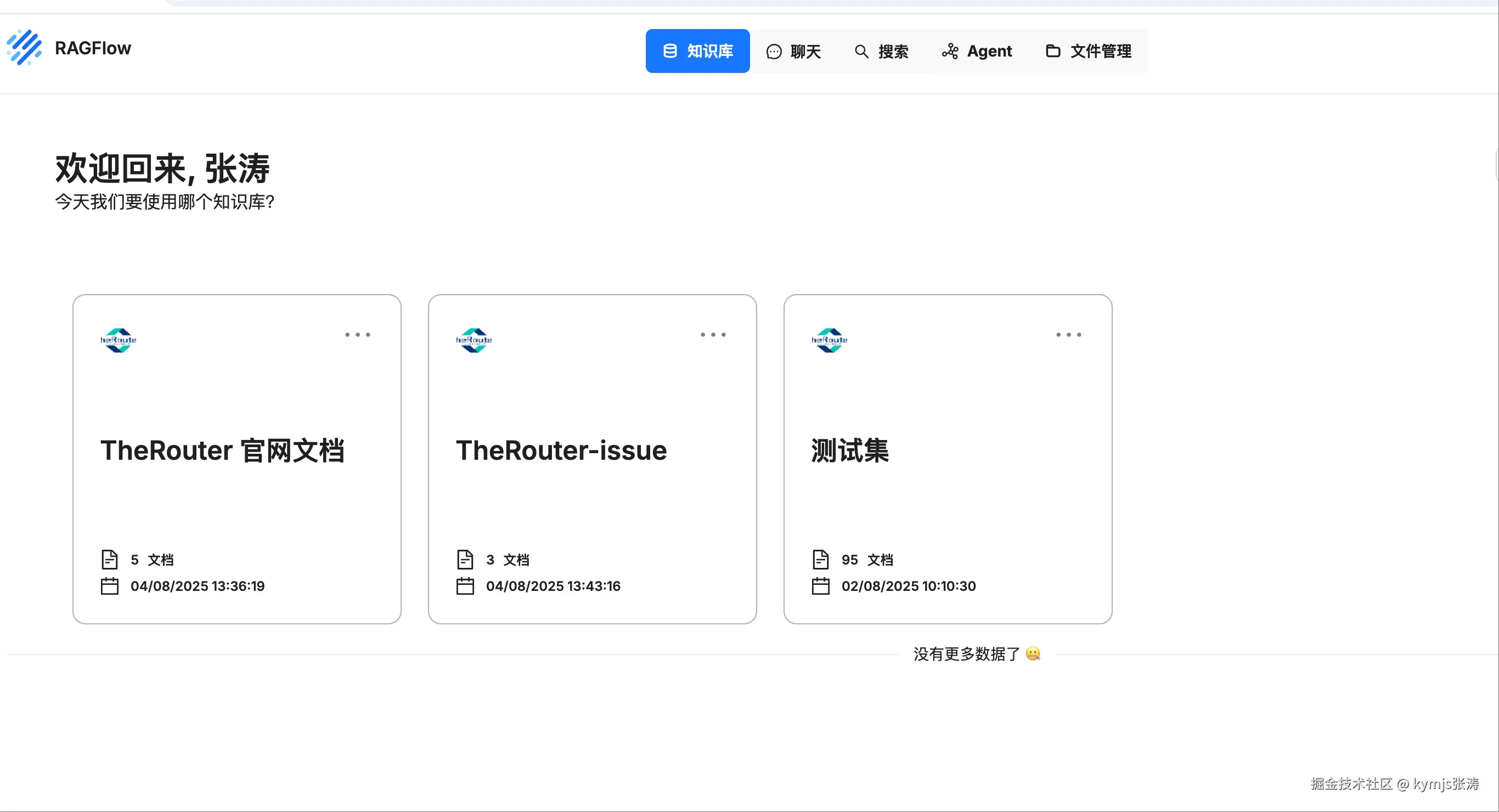Screen dimensions: 1499x812
Task: Go to the Agent tab
Action: click(x=977, y=51)
